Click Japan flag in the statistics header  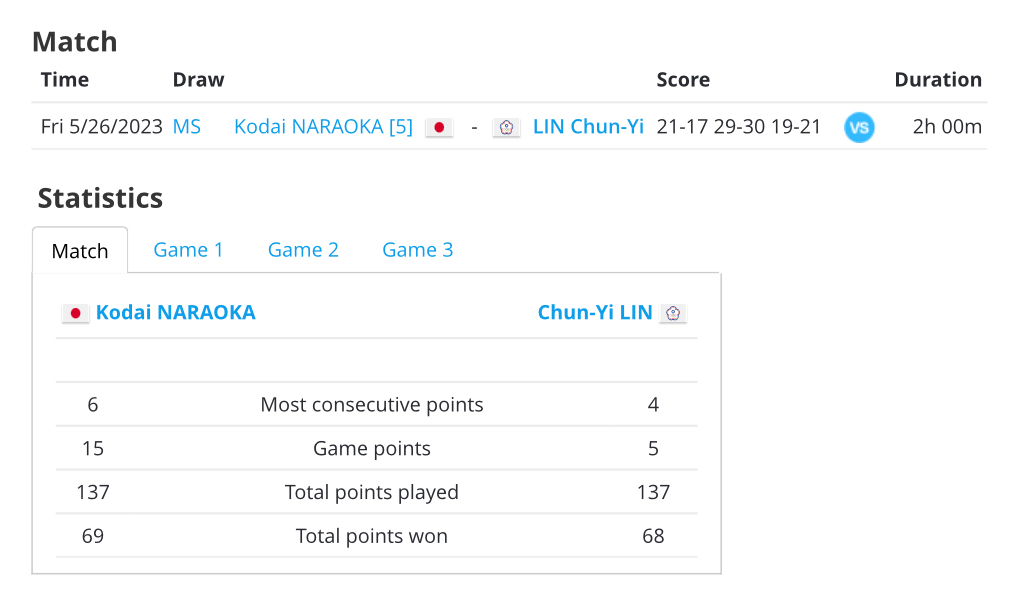(x=75, y=313)
